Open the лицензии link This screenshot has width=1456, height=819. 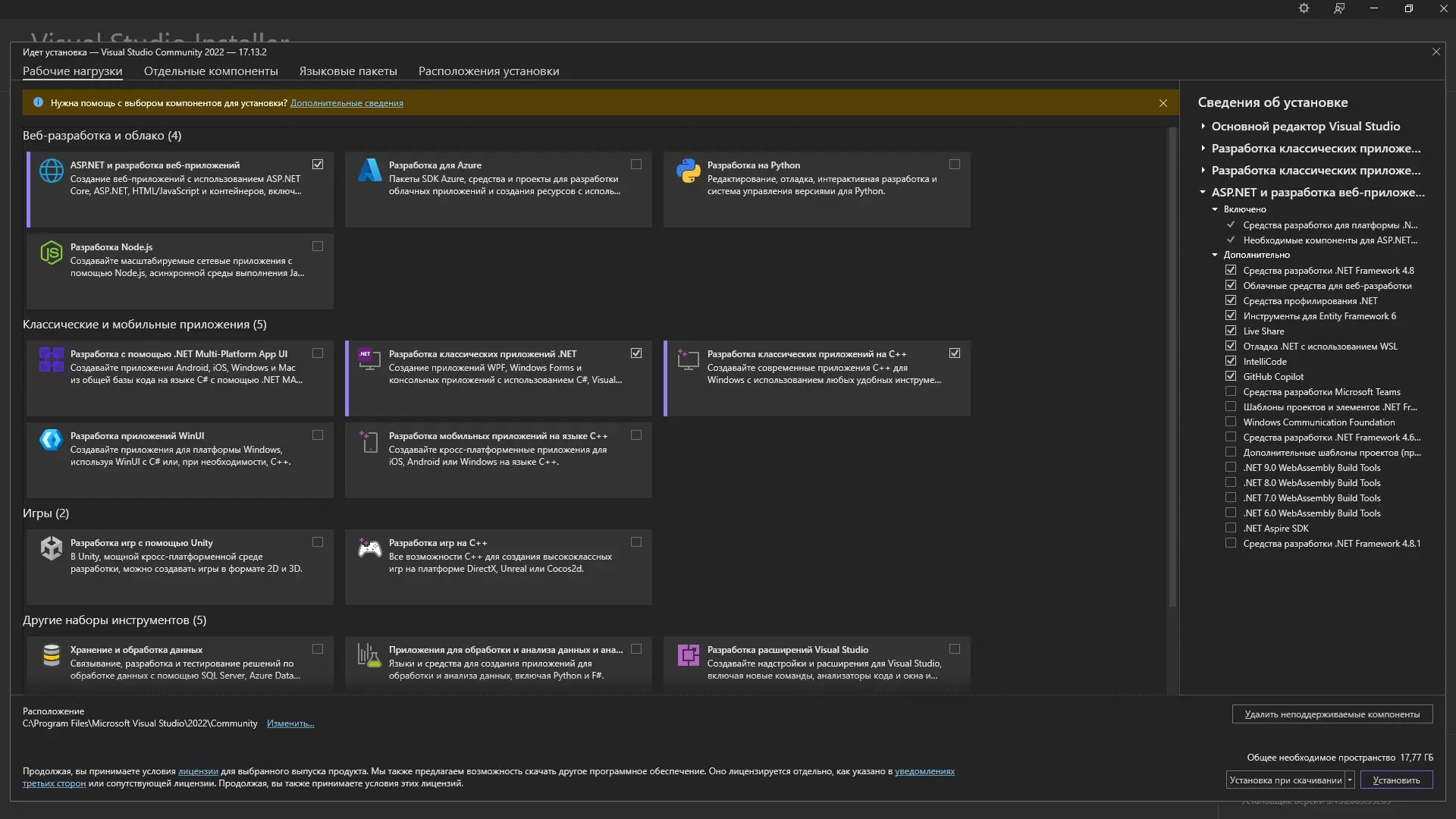coord(198,771)
